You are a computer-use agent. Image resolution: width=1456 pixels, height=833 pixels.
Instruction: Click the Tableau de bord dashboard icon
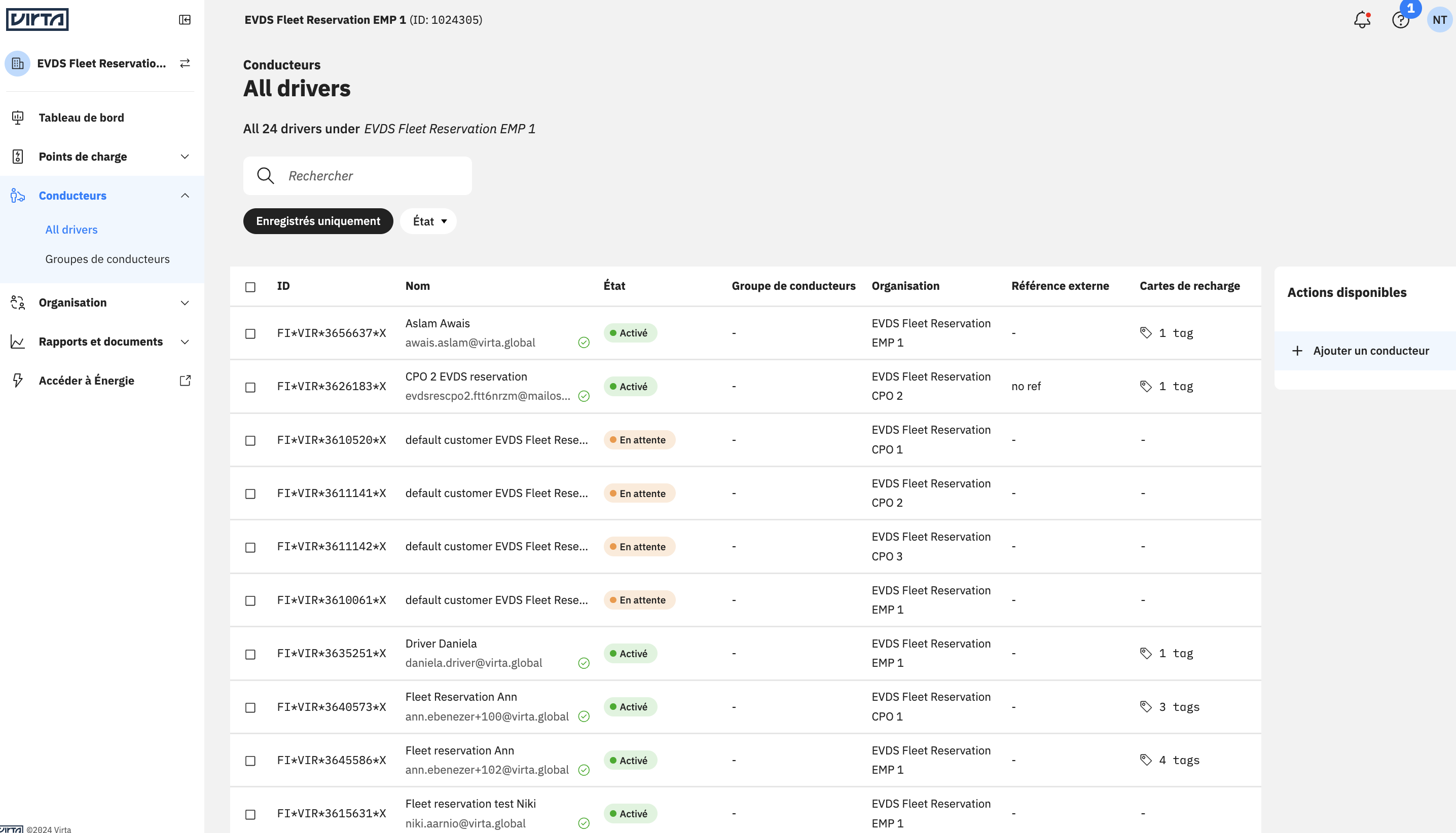[x=18, y=118]
